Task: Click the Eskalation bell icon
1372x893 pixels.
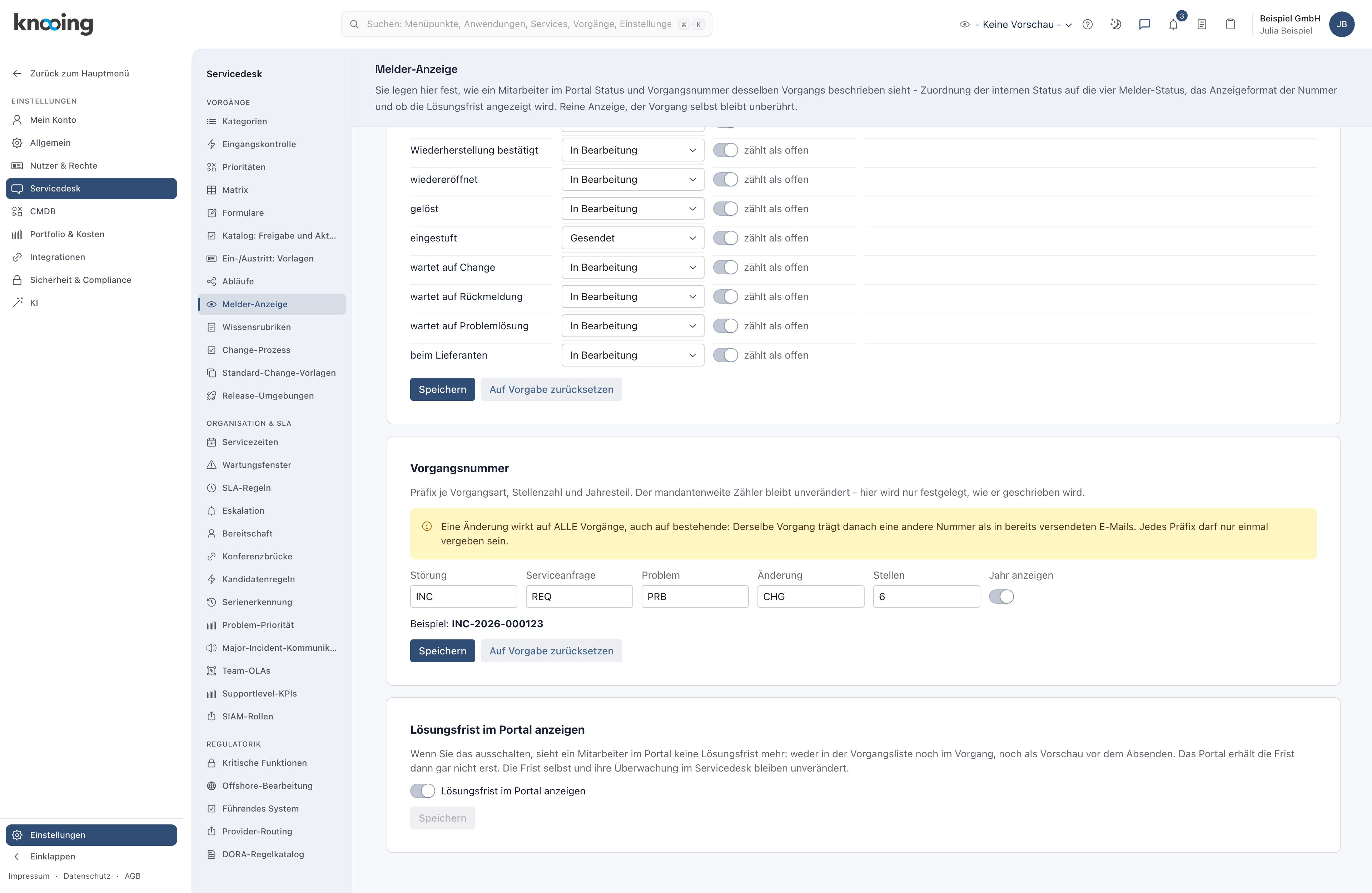Action: click(212, 511)
